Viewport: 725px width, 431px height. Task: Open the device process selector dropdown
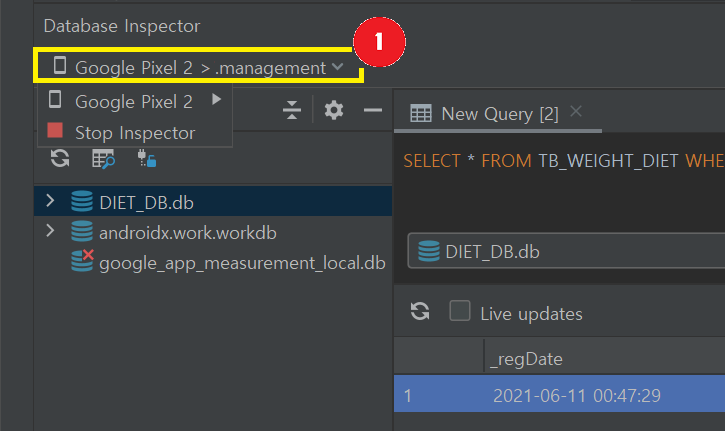pyautogui.click(x=200, y=67)
